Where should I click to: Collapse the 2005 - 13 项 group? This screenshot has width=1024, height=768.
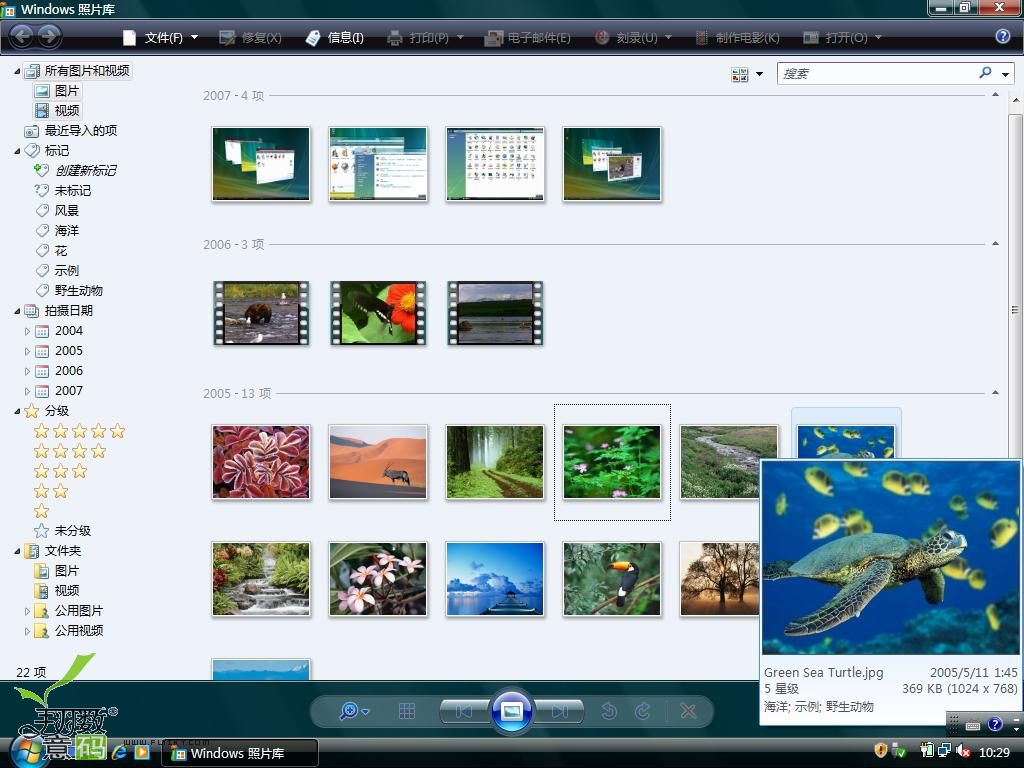pos(995,393)
